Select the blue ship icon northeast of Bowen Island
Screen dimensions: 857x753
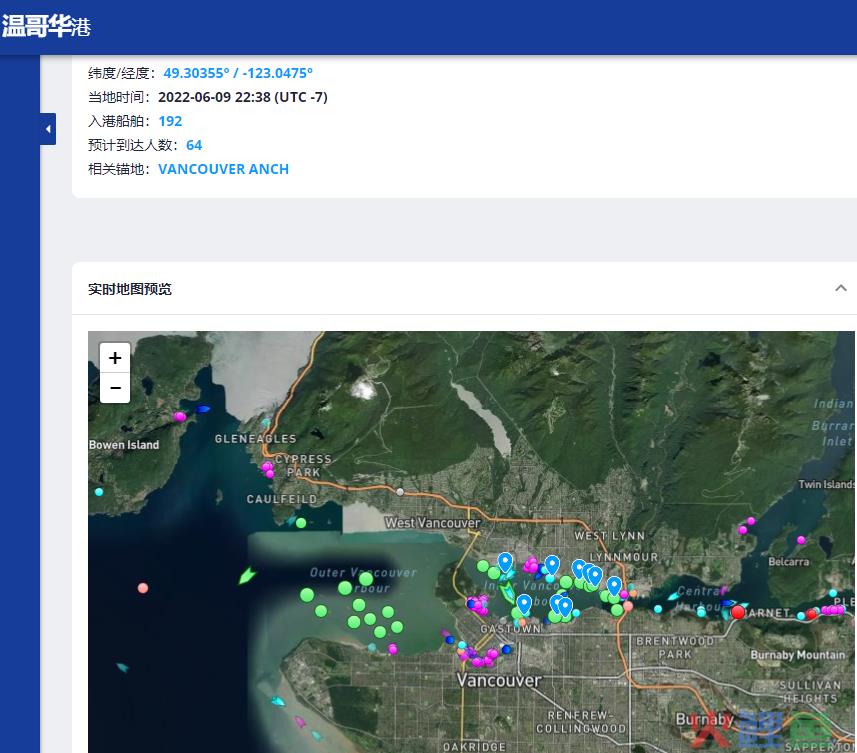pos(203,409)
